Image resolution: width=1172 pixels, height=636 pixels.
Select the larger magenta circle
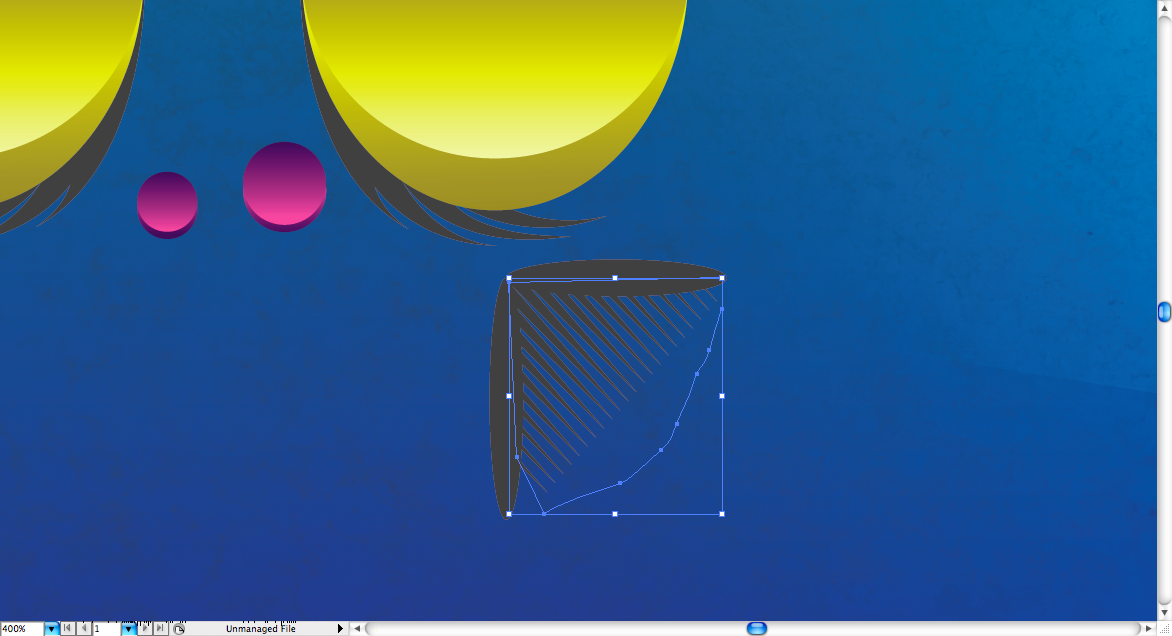[285, 184]
